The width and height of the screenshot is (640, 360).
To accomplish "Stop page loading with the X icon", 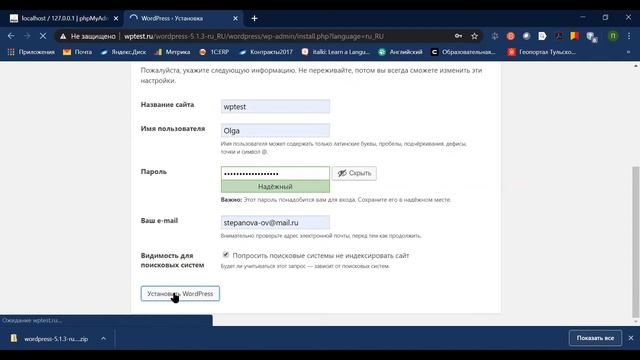I will click(x=43, y=36).
